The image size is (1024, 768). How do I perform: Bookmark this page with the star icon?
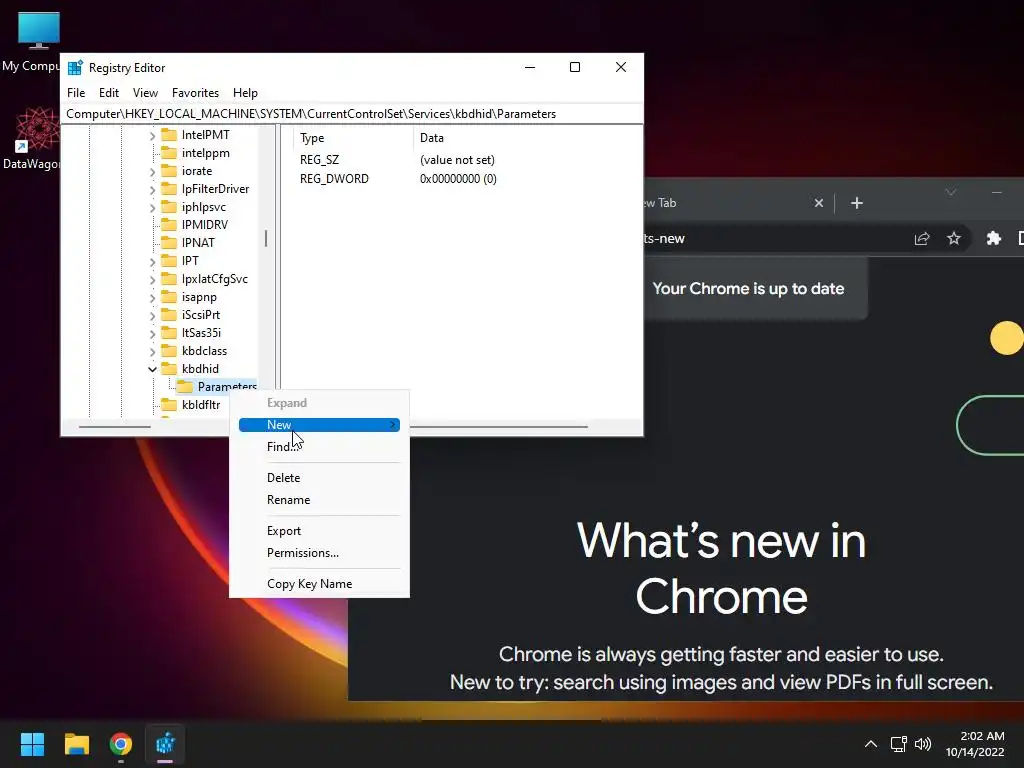tap(953, 238)
